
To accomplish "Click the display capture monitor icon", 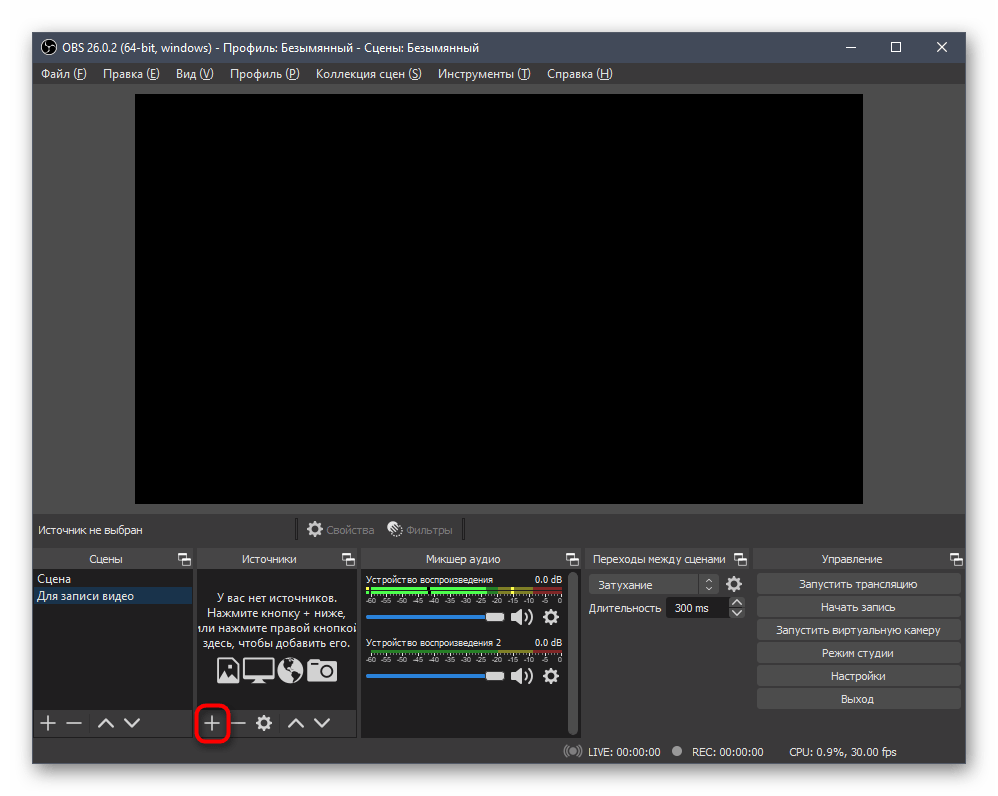I will (x=258, y=671).
